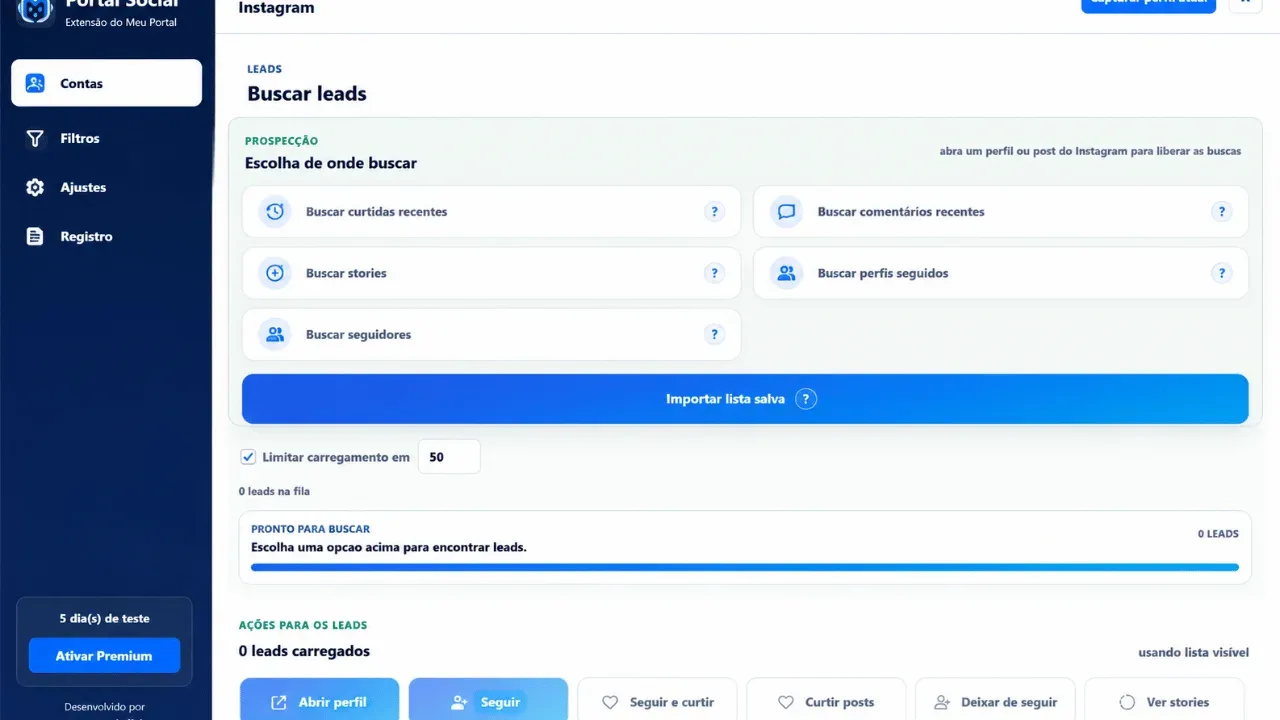
Task: Open help icon for Buscar curtidas recentes
Action: (714, 212)
